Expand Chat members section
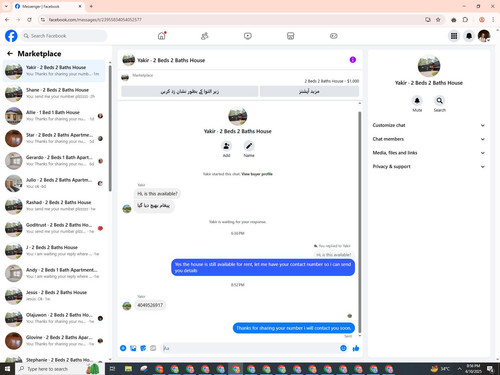The image size is (500, 375). pos(428,139)
